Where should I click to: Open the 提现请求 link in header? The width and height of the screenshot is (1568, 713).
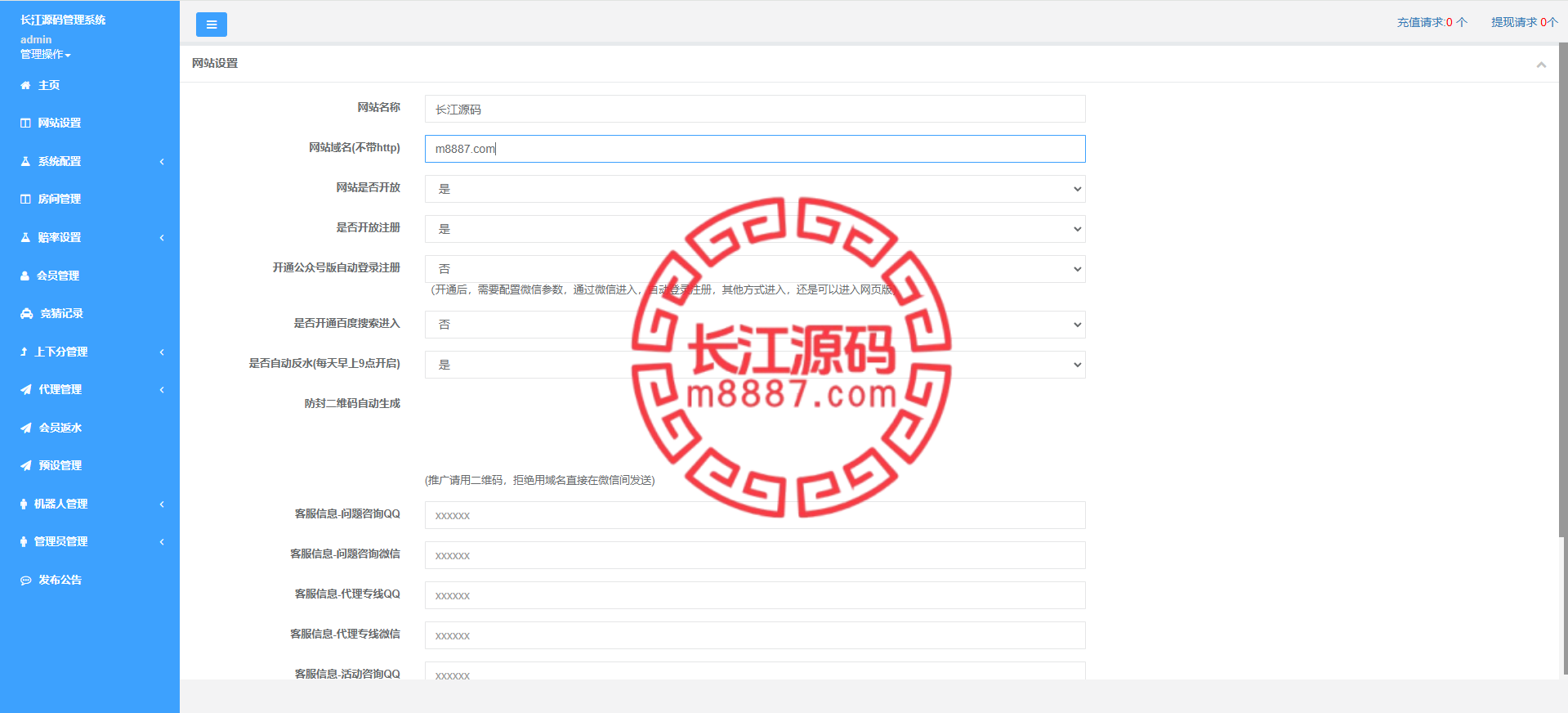1524,22
